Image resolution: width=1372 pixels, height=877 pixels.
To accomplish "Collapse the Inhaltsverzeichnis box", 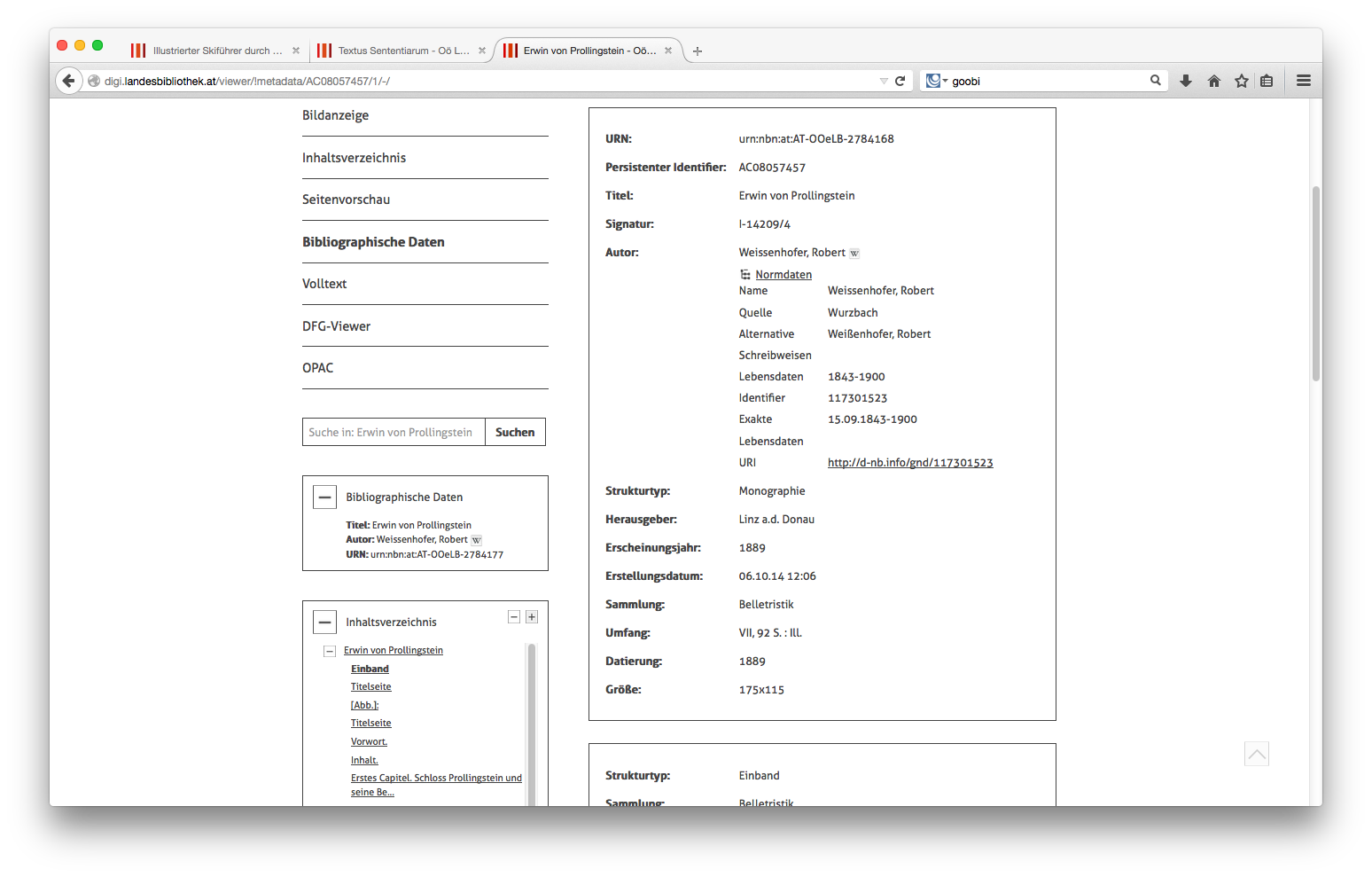I will tap(325, 623).
